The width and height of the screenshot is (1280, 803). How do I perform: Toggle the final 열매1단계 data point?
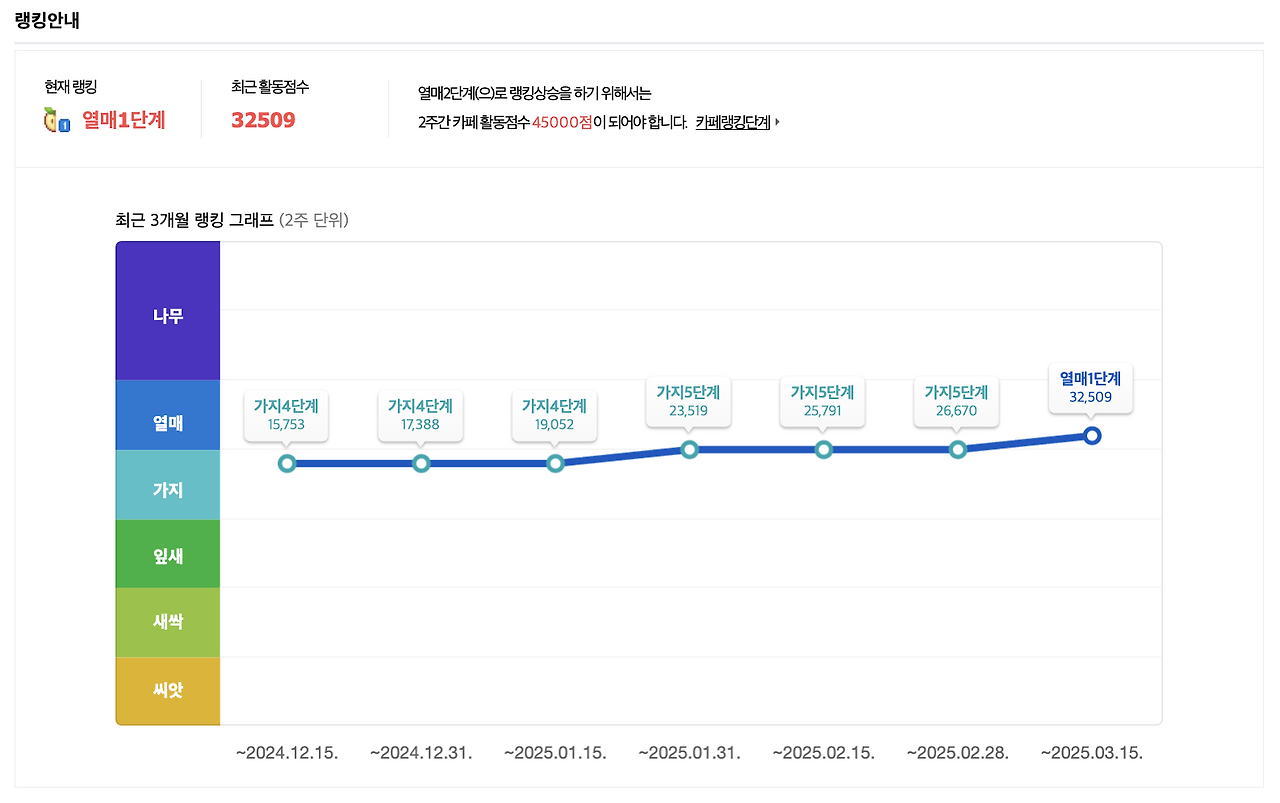(x=1091, y=435)
